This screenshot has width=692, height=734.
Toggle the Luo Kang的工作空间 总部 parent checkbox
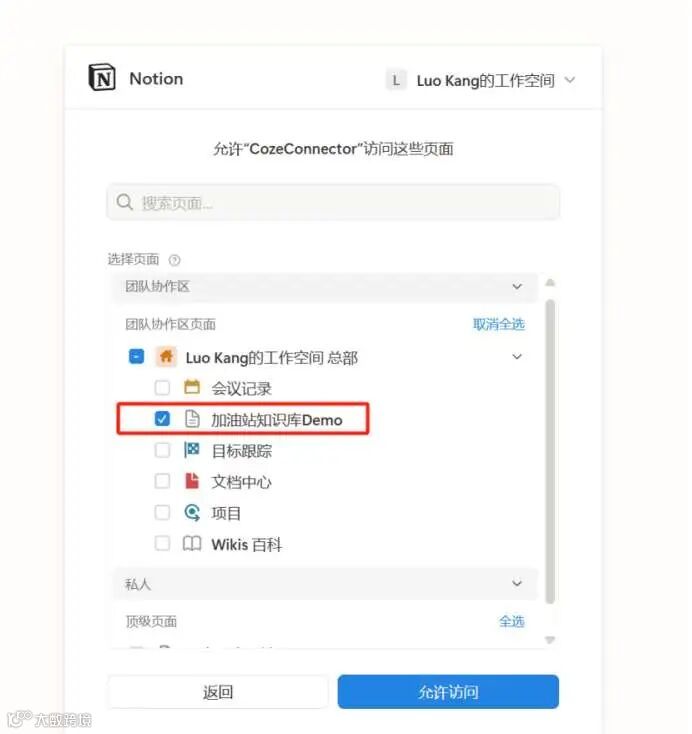(136, 356)
